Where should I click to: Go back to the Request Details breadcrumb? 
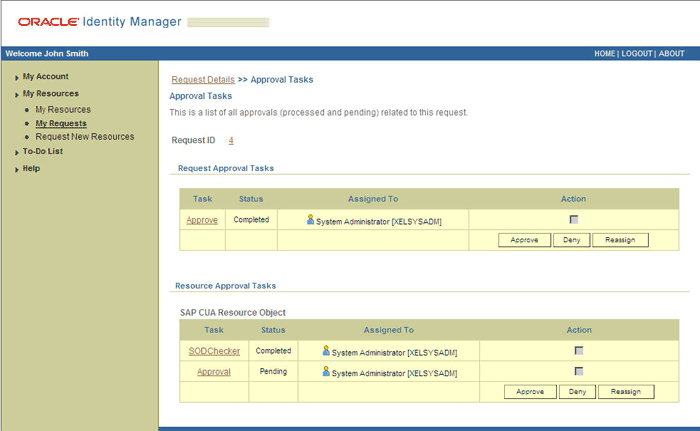(x=203, y=80)
